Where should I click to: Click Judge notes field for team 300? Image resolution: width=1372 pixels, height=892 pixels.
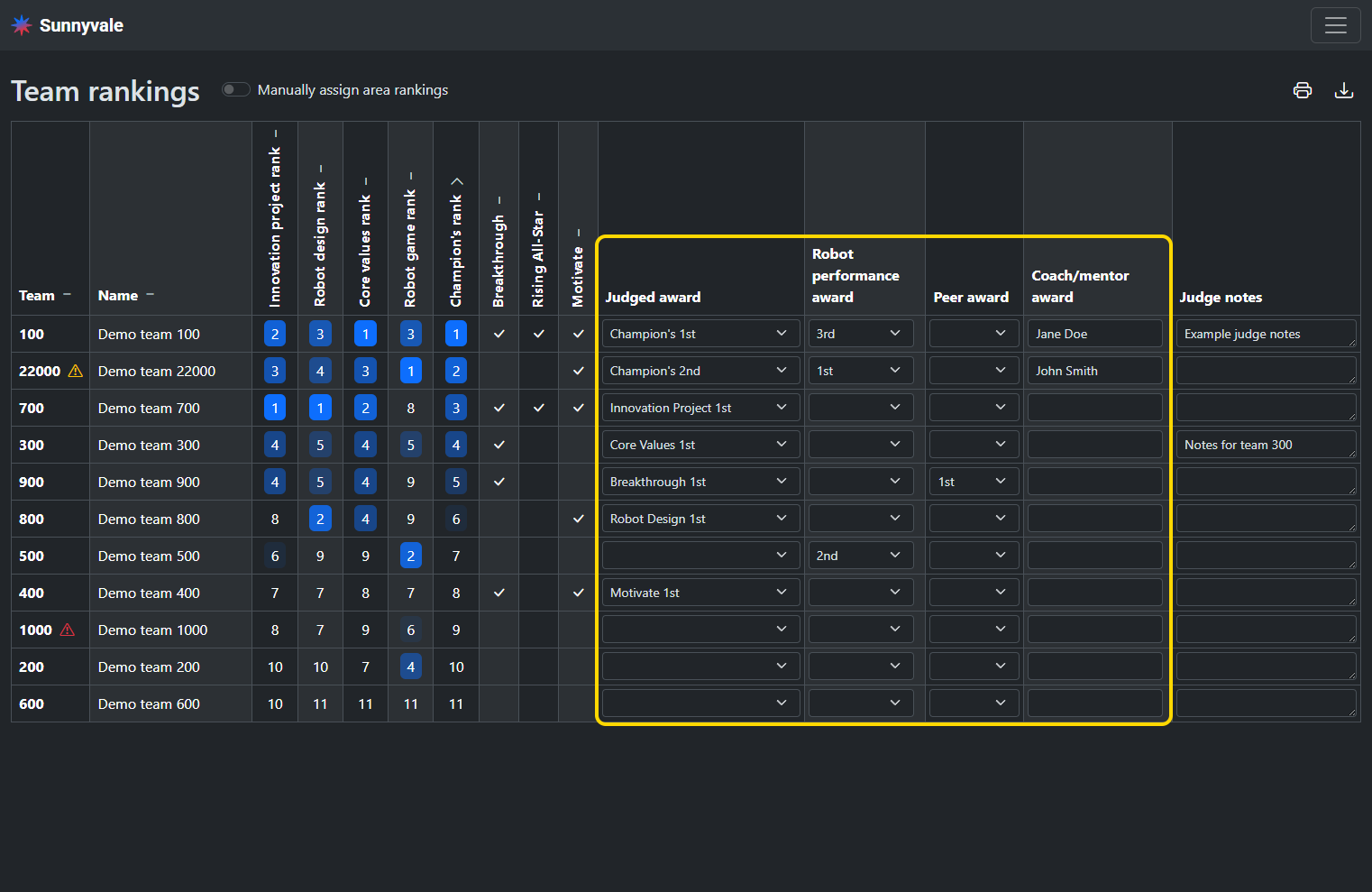(x=1265, y=445)
